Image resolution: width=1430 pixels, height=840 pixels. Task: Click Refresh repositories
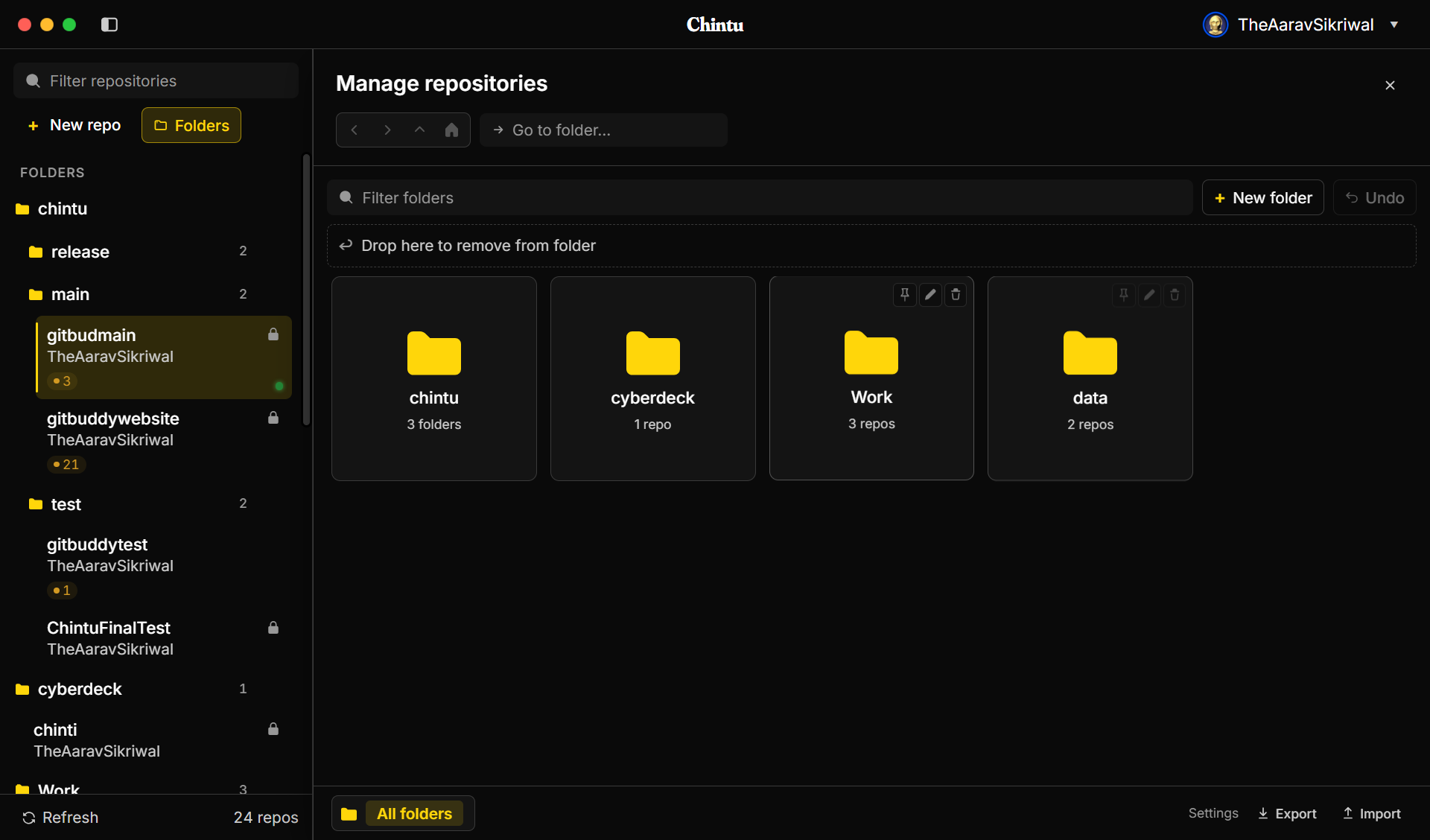(60, 817)
